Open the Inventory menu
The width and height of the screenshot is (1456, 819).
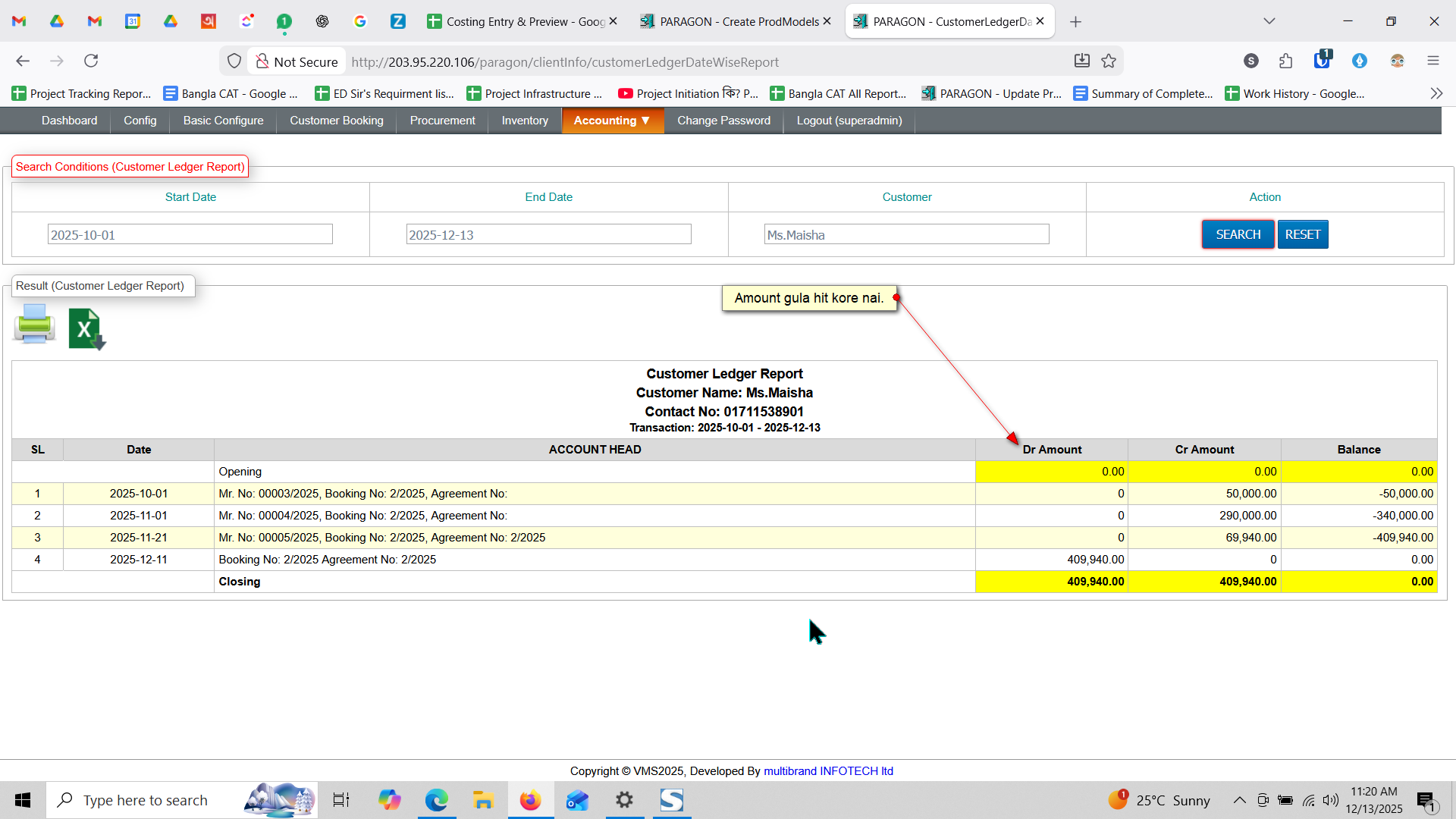coord(524,121)
